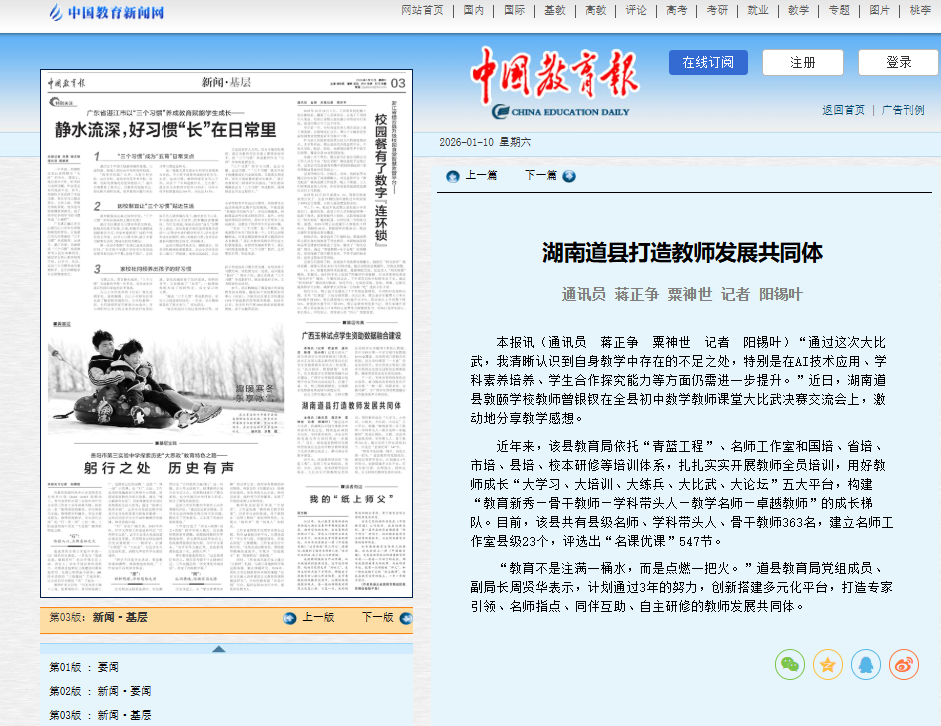Share article to QQ penguin icon
Image resolution: width=941 pixels, height=726 pixels.
click(x=866, y=664)
